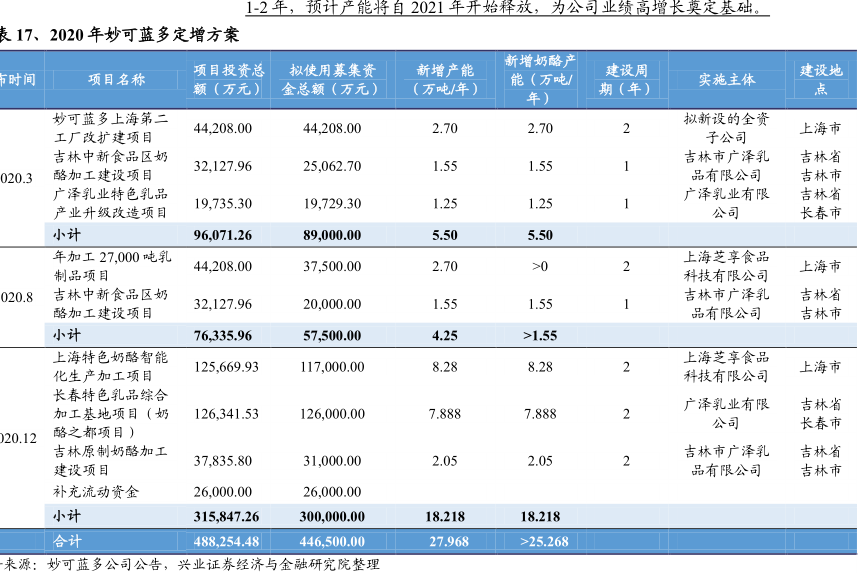Click the "建设地点" column header
Image resolution: width=867 pixels, height=581 pixels.
click(821, 80)
